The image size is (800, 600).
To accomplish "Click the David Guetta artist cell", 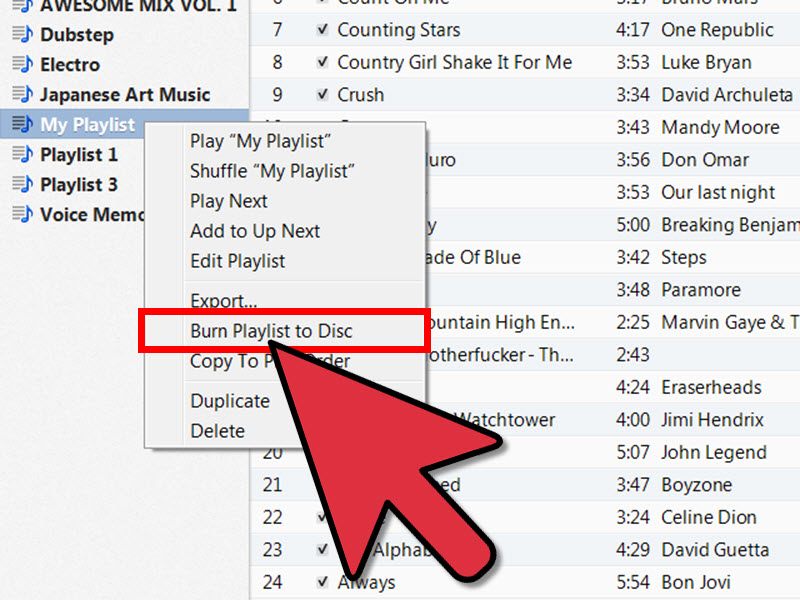I will pyautogui.click(x=715, y=549).
